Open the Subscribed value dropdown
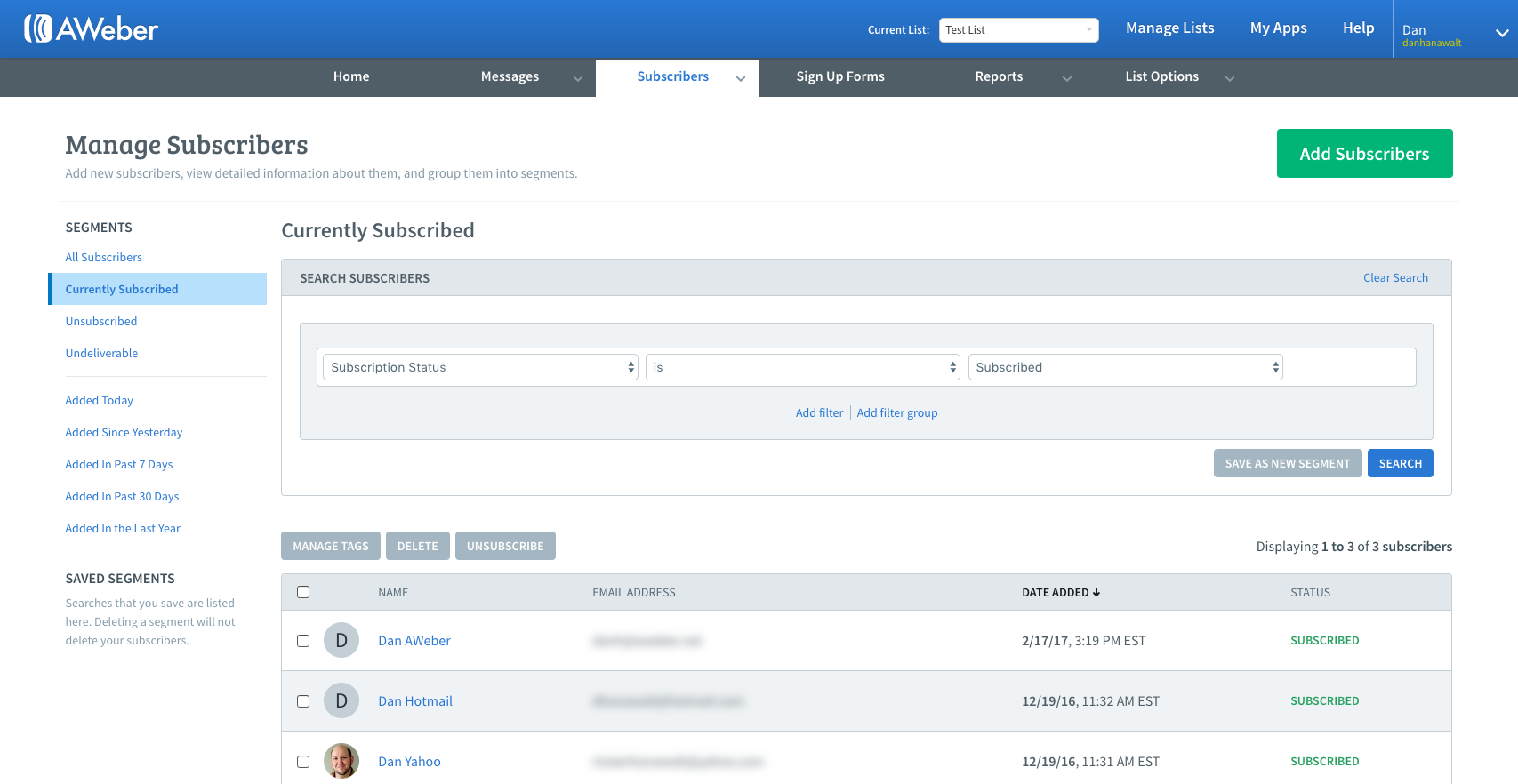This screenshot has width=1518, height=784. click(1126, 367)
